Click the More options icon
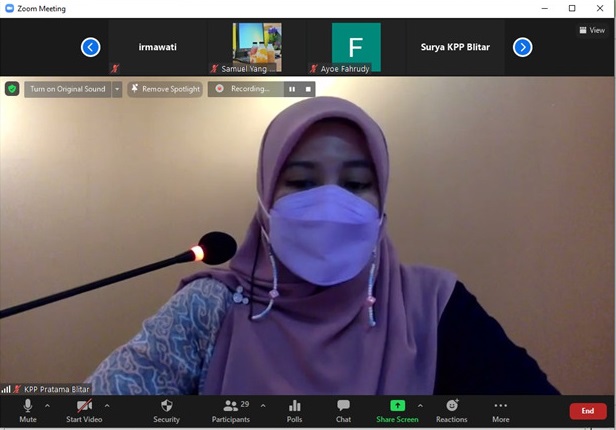 pos(500,406)
